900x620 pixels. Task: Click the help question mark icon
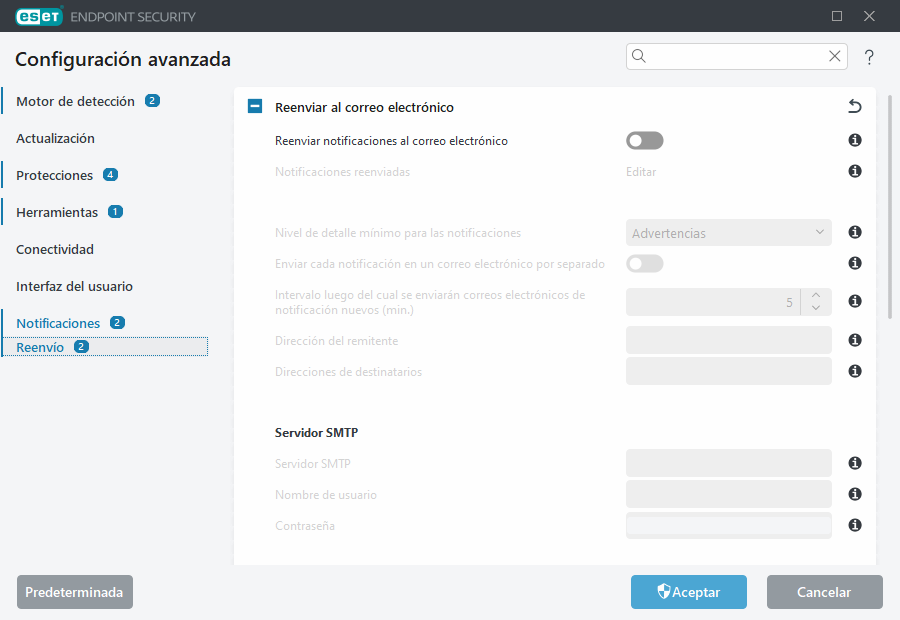pyautogui.click(x=868, y=57)
